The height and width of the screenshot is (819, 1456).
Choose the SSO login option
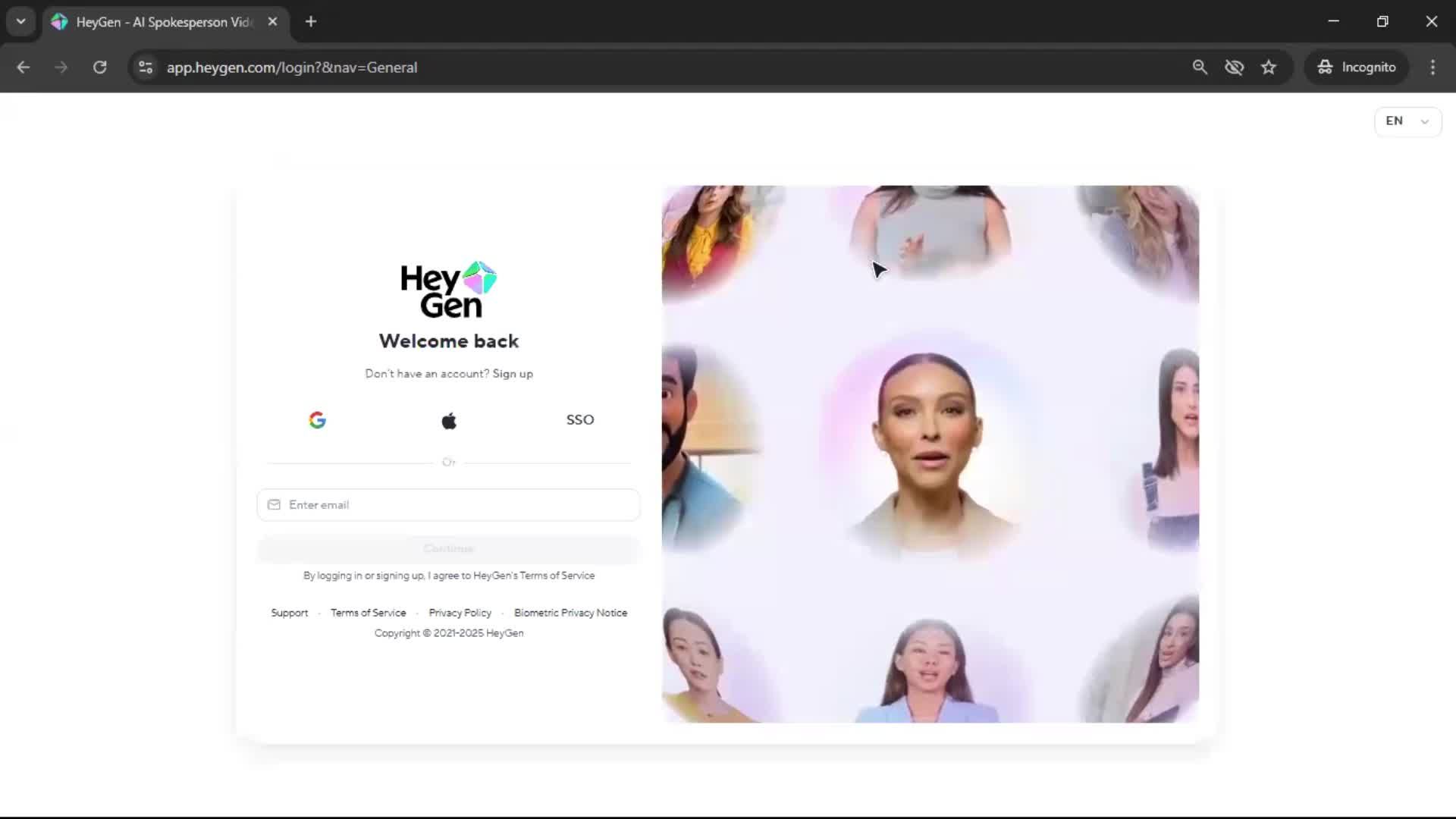[x=580, y=420]
